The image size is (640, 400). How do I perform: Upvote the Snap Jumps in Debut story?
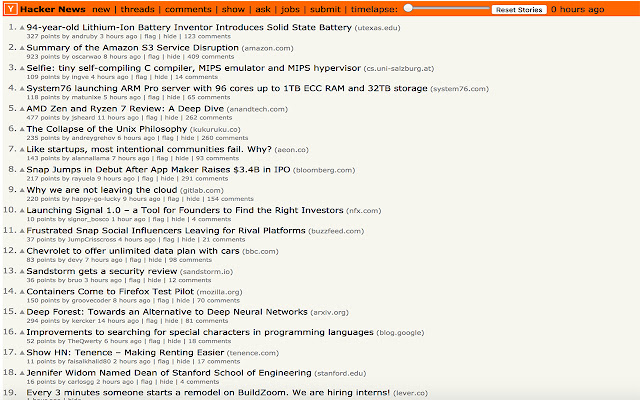tap(22, 170)
